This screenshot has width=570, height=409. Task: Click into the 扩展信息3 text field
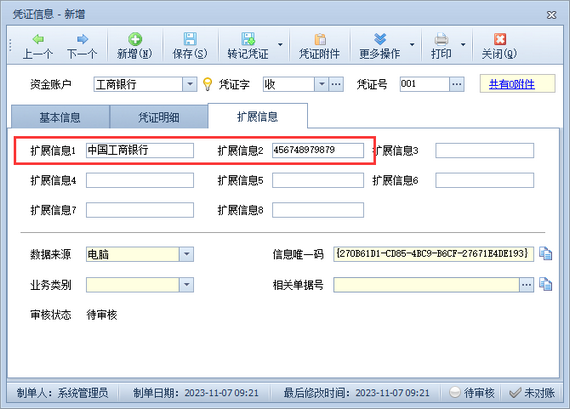(x=485, y=151)
